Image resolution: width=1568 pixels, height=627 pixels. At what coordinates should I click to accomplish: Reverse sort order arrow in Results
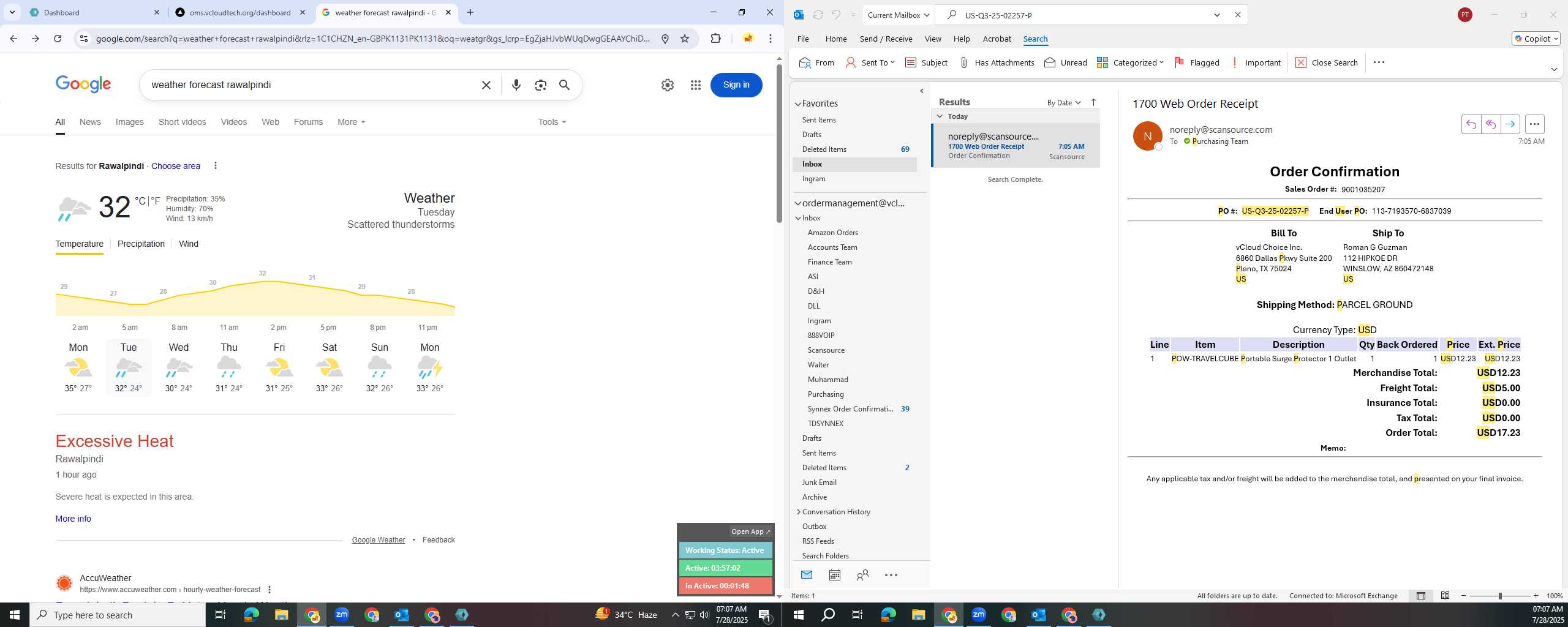1093,102
